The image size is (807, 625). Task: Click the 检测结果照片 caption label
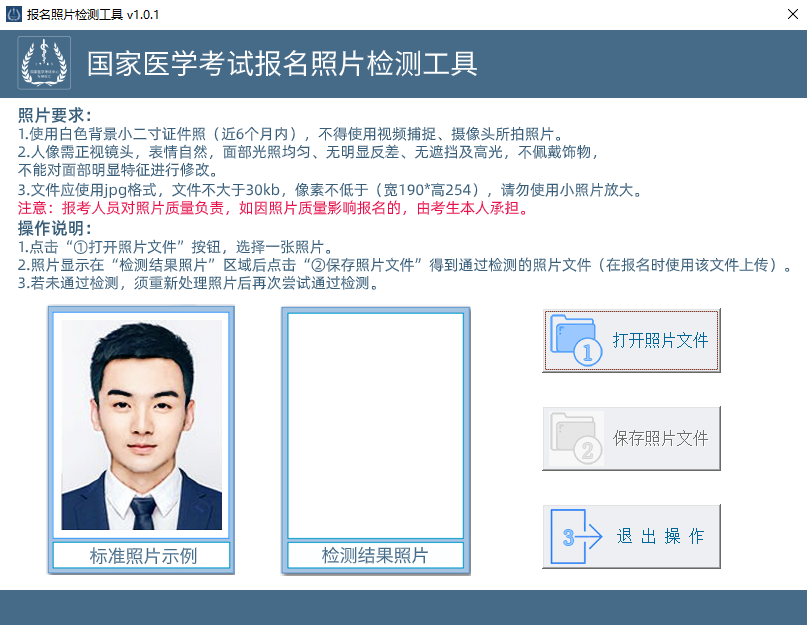point(374,556)
